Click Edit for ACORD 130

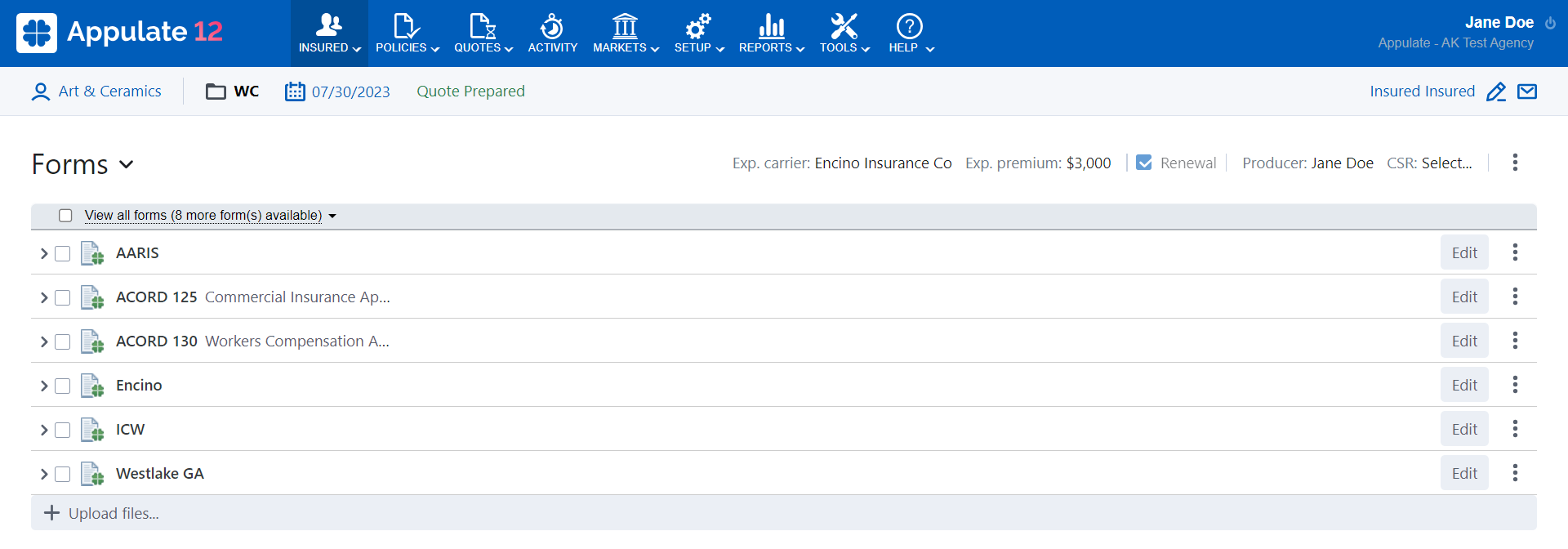[1464, 341]
